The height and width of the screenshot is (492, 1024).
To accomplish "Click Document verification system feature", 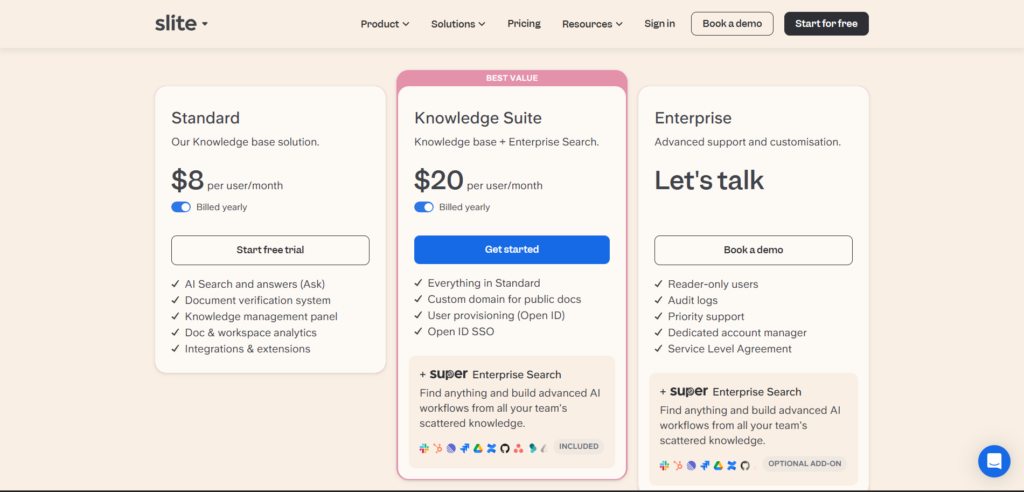I will [257, 301].
